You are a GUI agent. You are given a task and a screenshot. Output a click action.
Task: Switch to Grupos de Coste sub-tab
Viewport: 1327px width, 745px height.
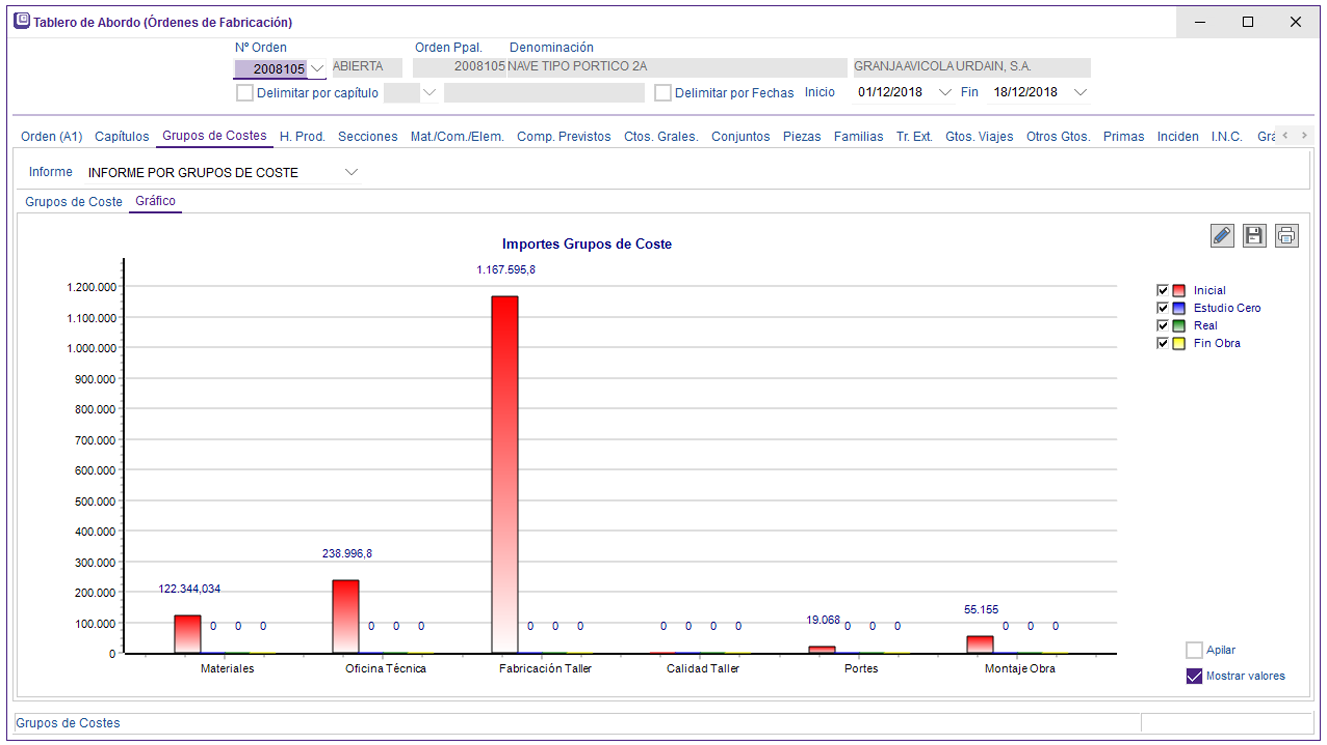point(74,202)
